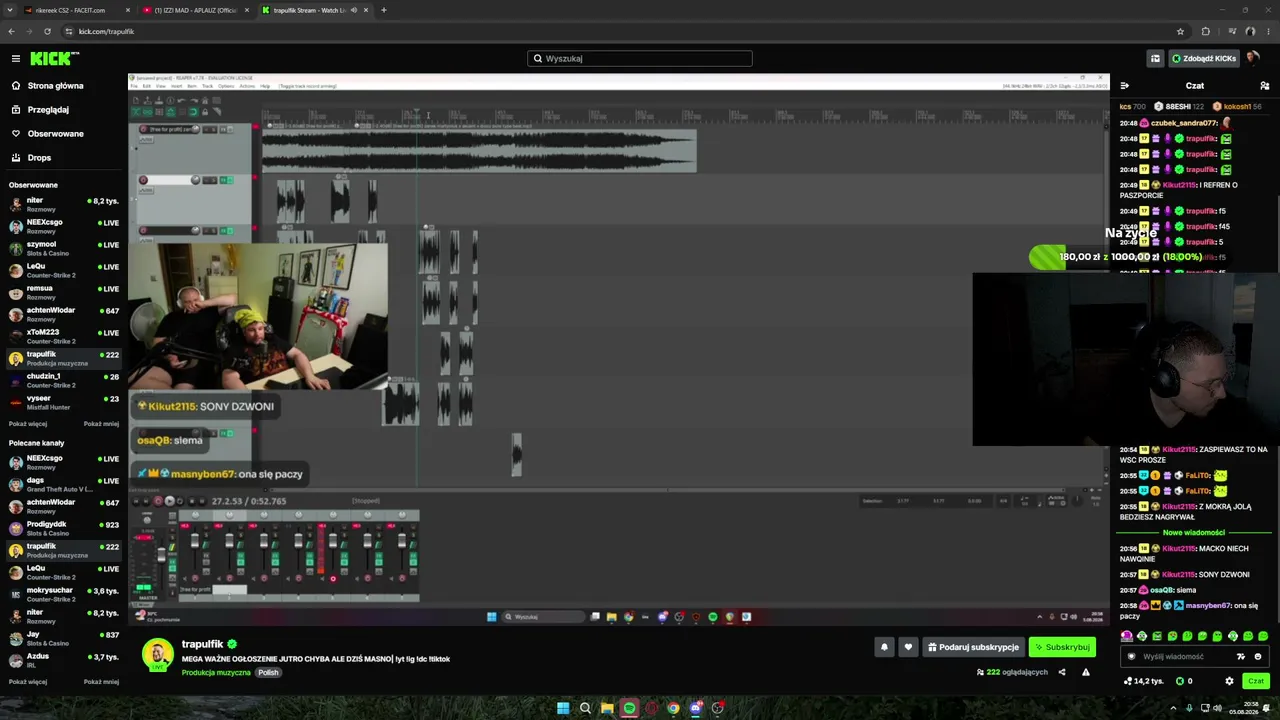Open the Kick shop box icon
The height and width of the screenshot is (720, 1280).
coord(1155,58)
